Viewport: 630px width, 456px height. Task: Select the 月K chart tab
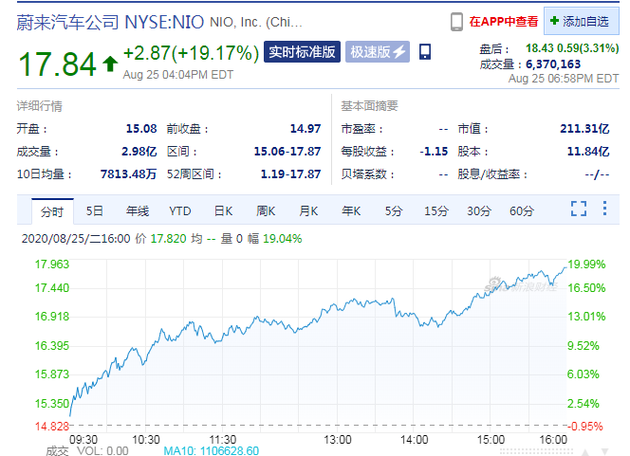pos(308,211)
